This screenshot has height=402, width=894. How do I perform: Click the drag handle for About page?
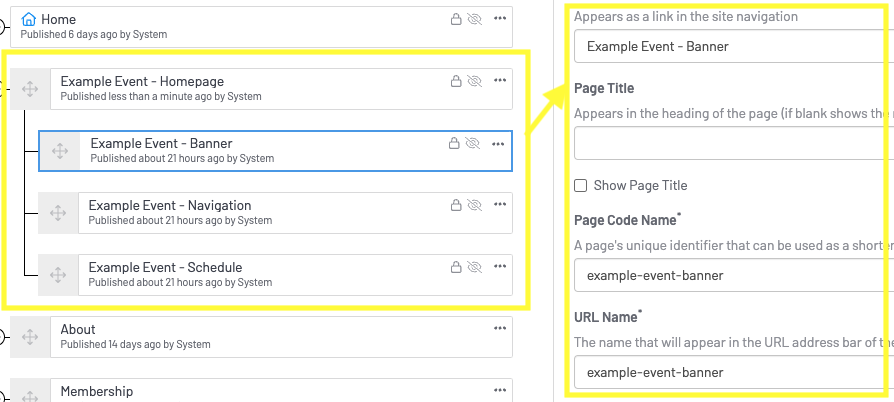[x=30, y=337]
